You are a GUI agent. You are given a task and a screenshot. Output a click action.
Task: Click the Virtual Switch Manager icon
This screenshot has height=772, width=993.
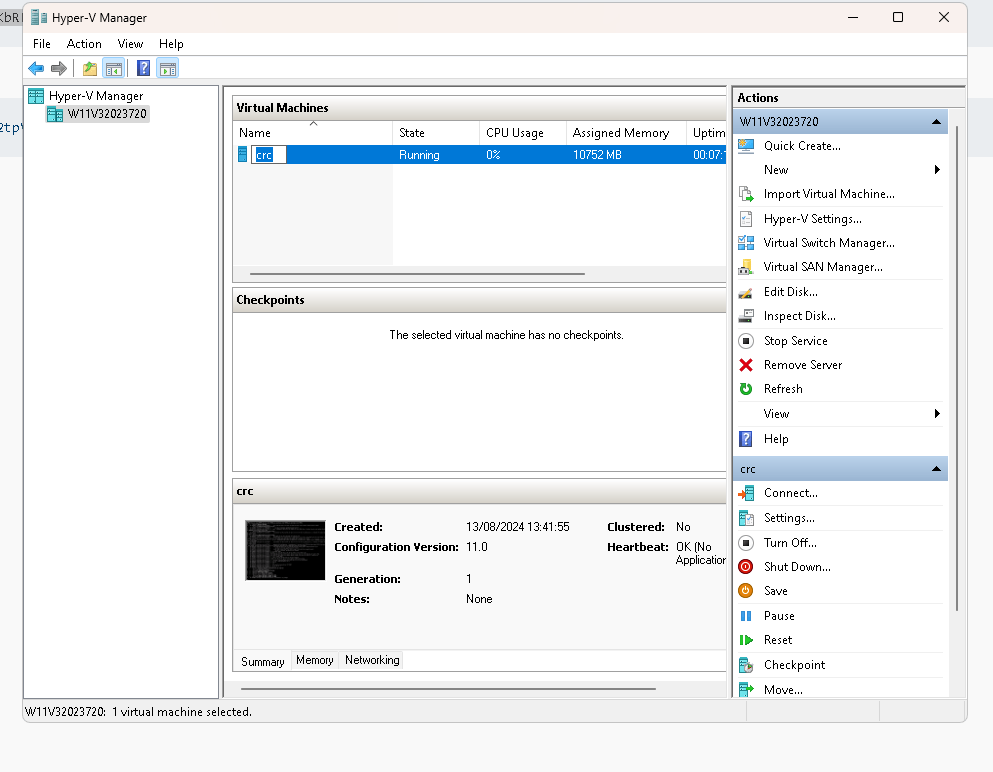click(x=746, y=243)
